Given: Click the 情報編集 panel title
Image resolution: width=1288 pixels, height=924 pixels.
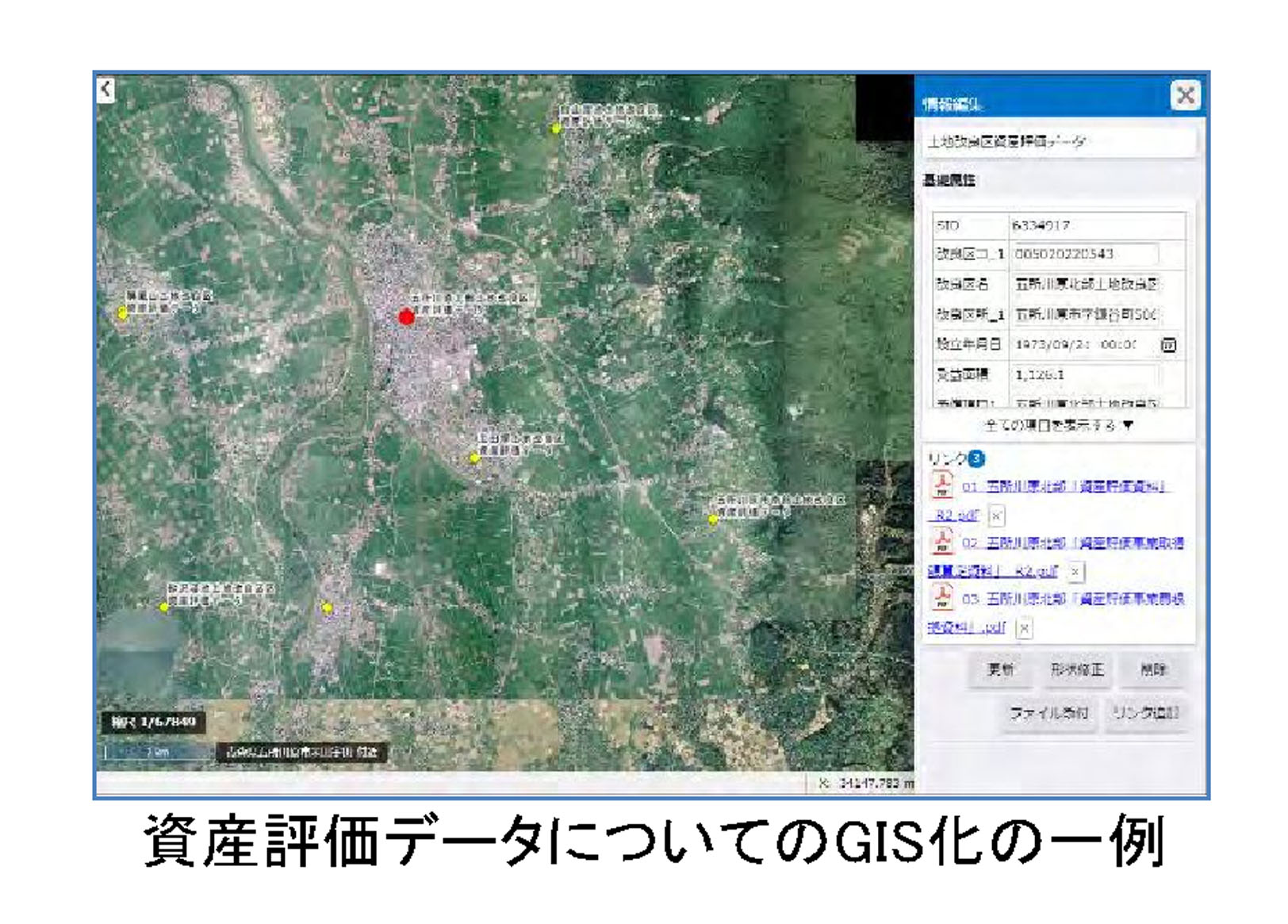Looking at the screenshot, I should point(952,104).
